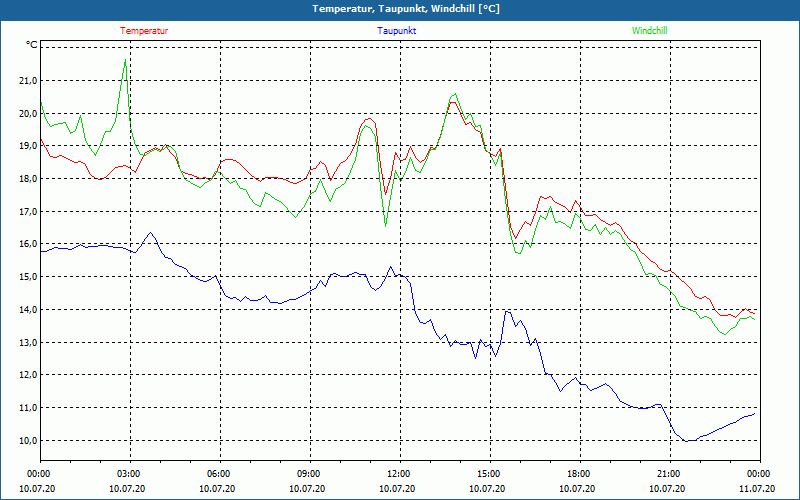Click the 03:00 time label
The width and height of the screenshot is (800, 500).
coord(130,474)
